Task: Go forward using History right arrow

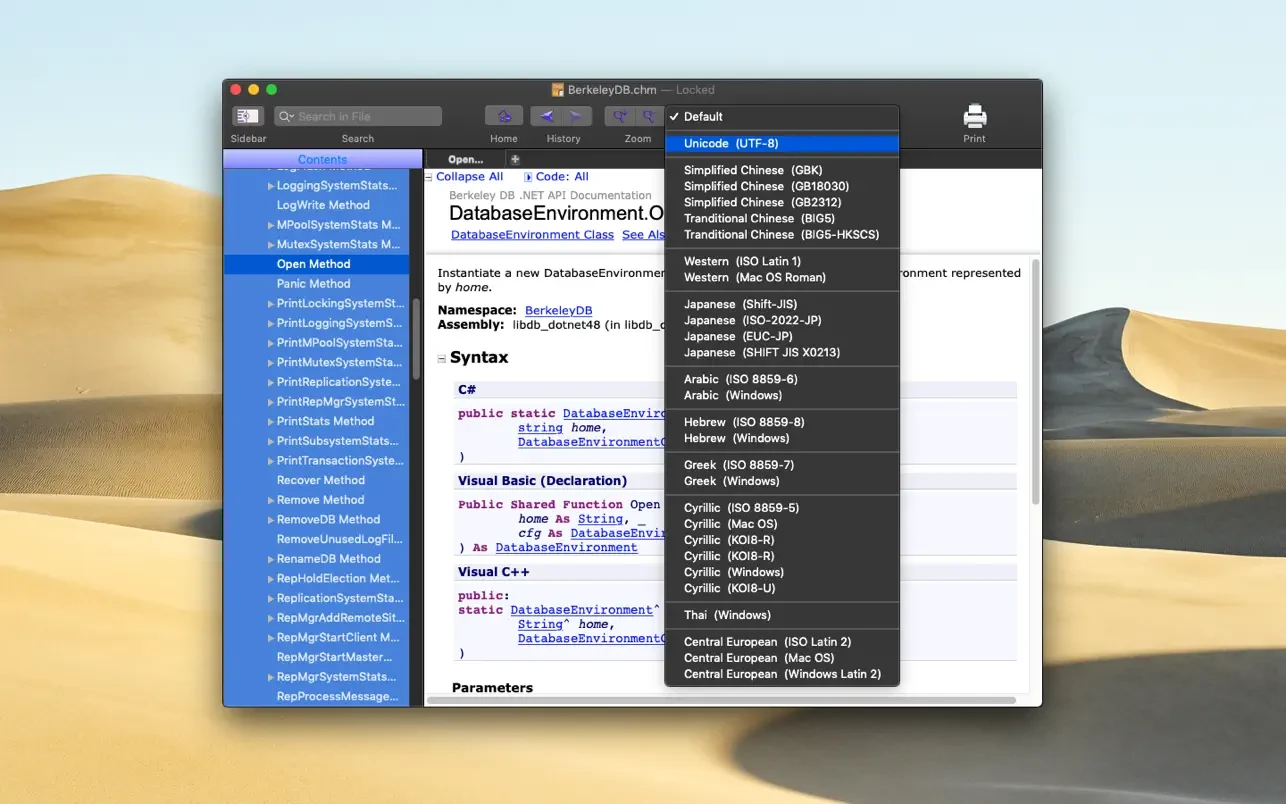Action: 577,117
